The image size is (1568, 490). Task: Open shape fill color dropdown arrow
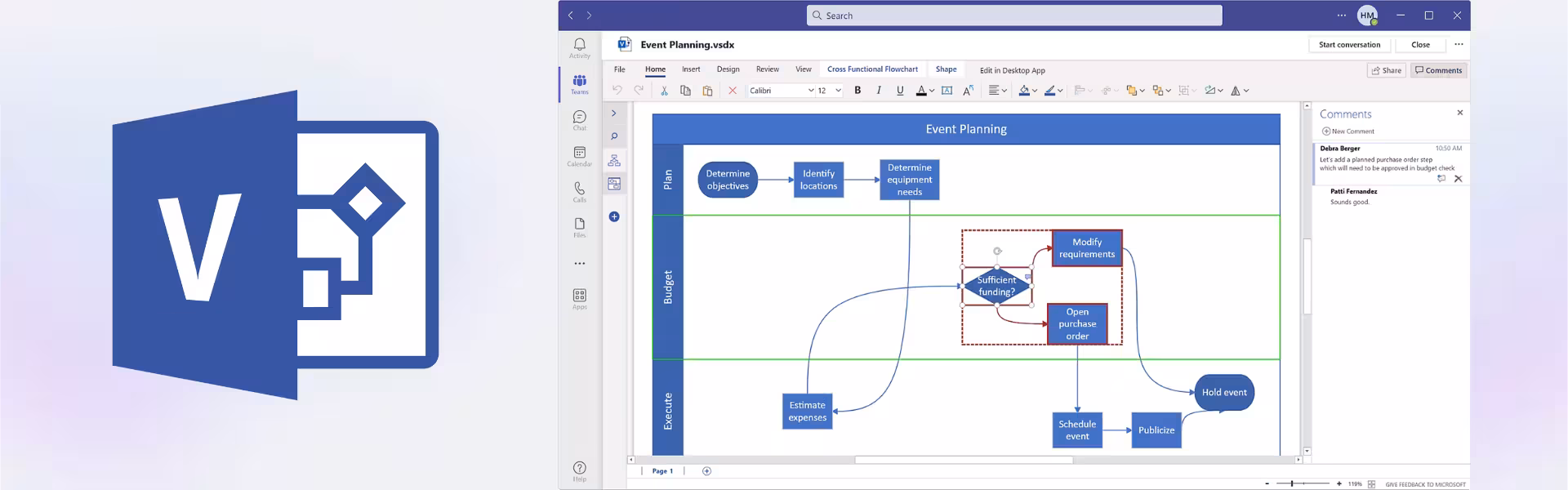click(x=1035, y=91)
